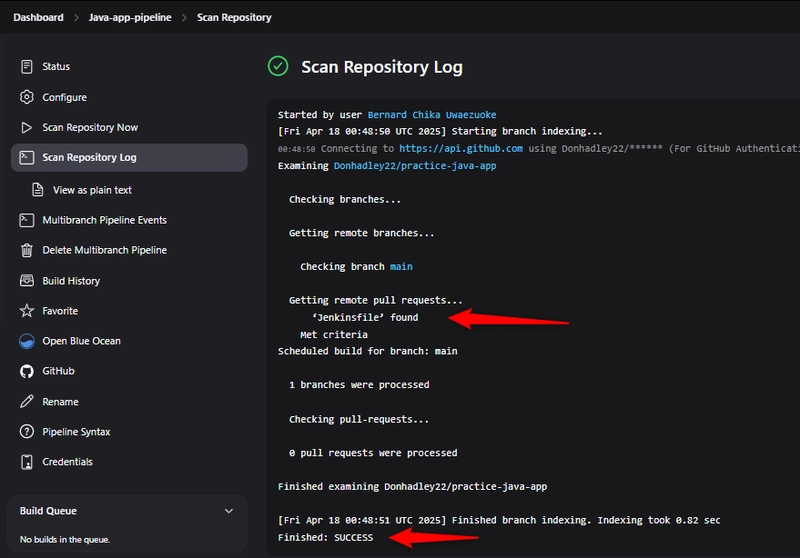The height and width of the screenshot is (558, 800).
Task: Click the 1 branches were processed line
Action: pos(359,385)
